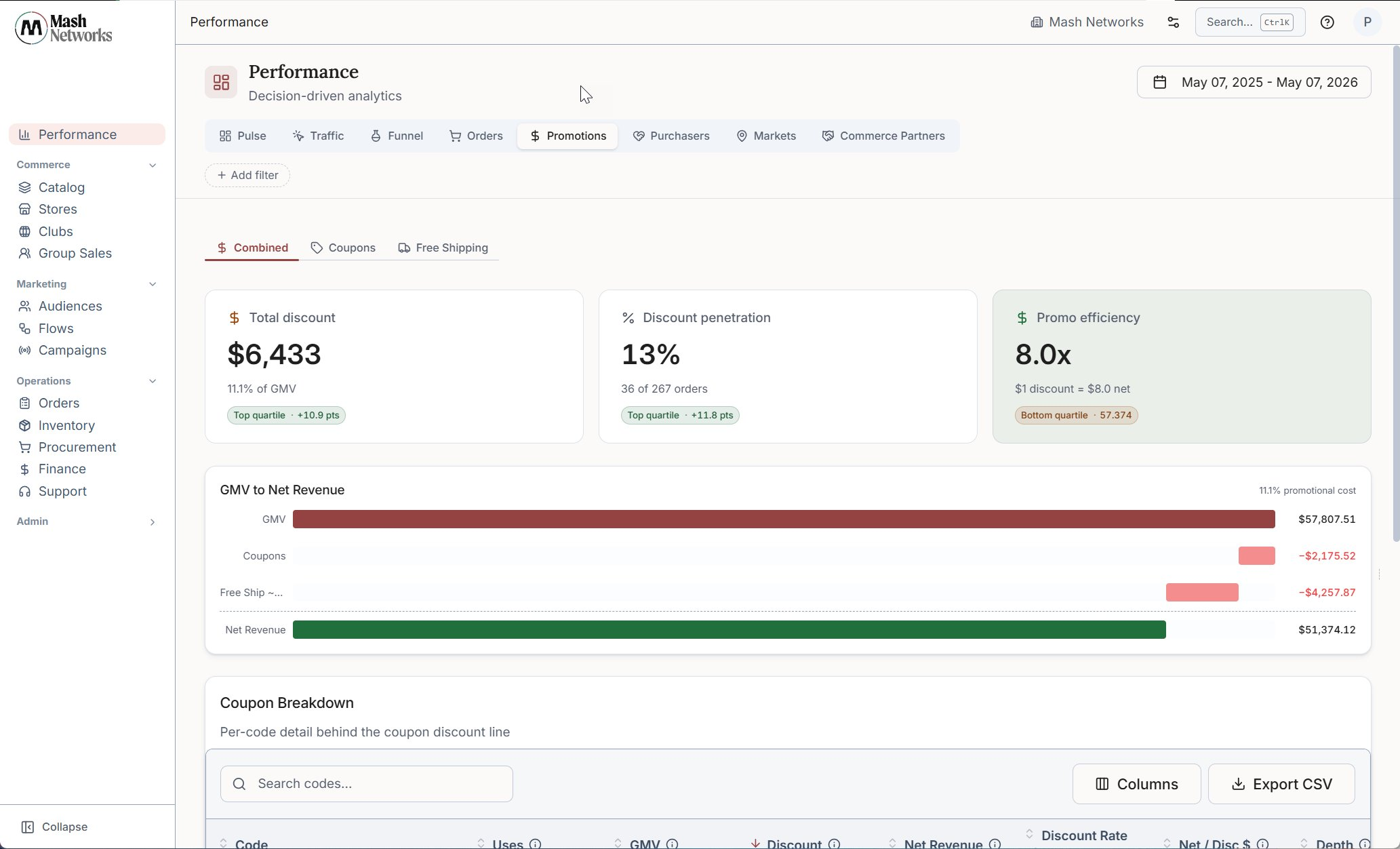
Task: Switch to the Traffic tab
Action: point(318,136)
